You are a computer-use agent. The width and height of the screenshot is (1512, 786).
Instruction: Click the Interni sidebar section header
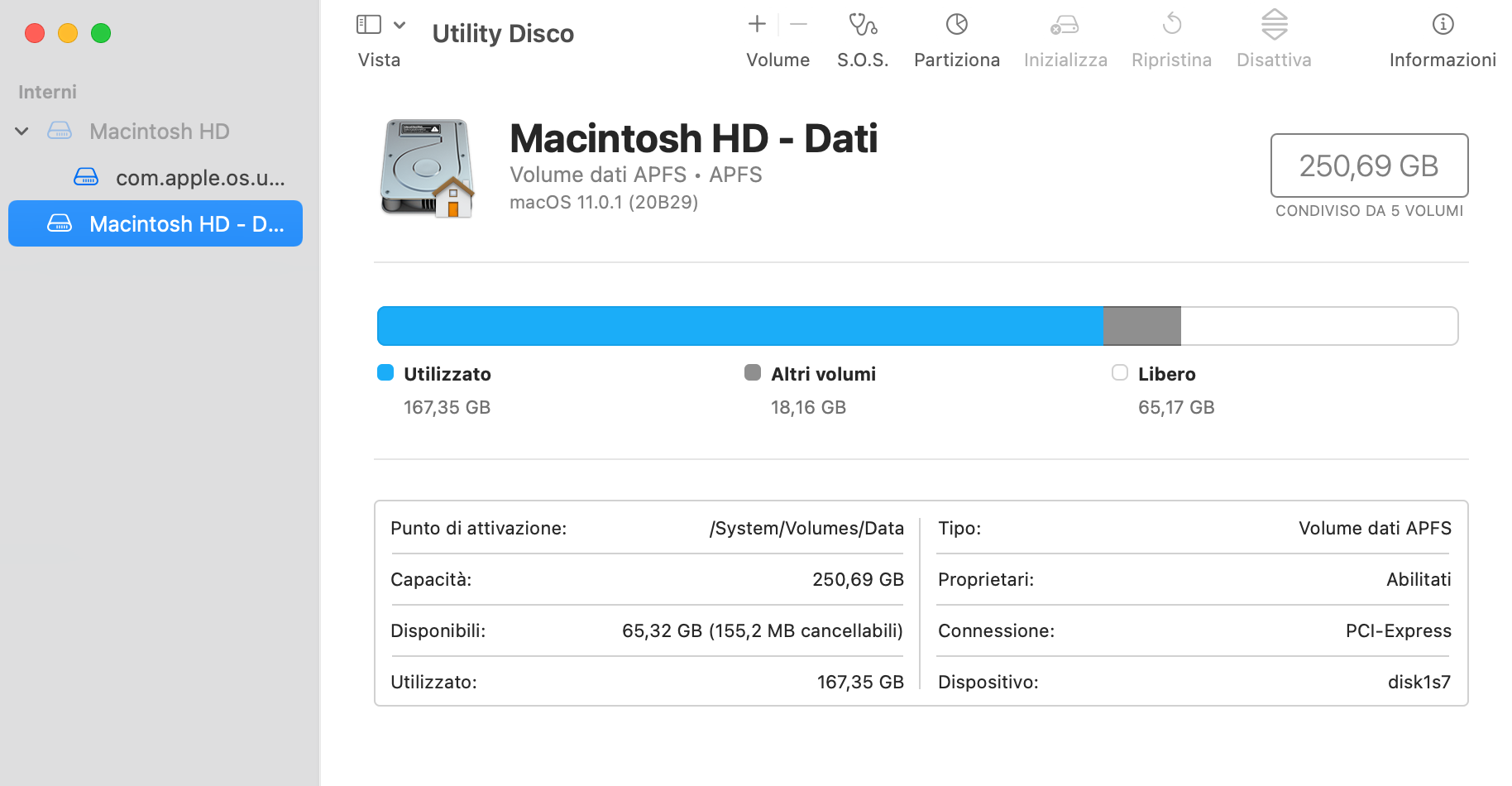coord(47,92)
